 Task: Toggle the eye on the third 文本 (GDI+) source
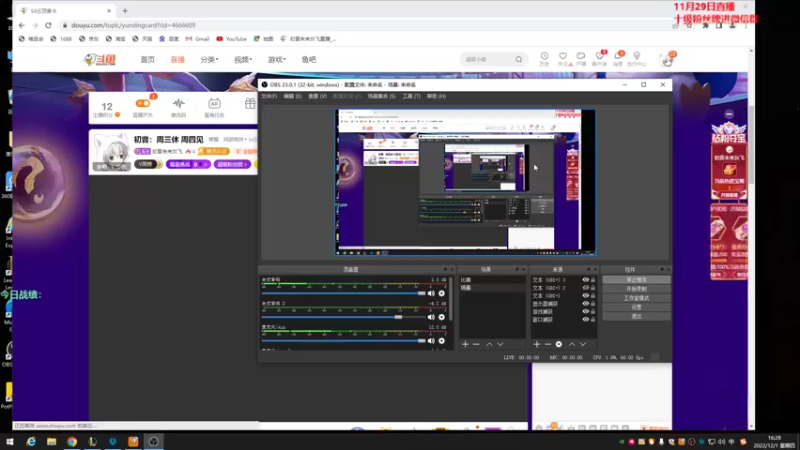click(586, 295)
